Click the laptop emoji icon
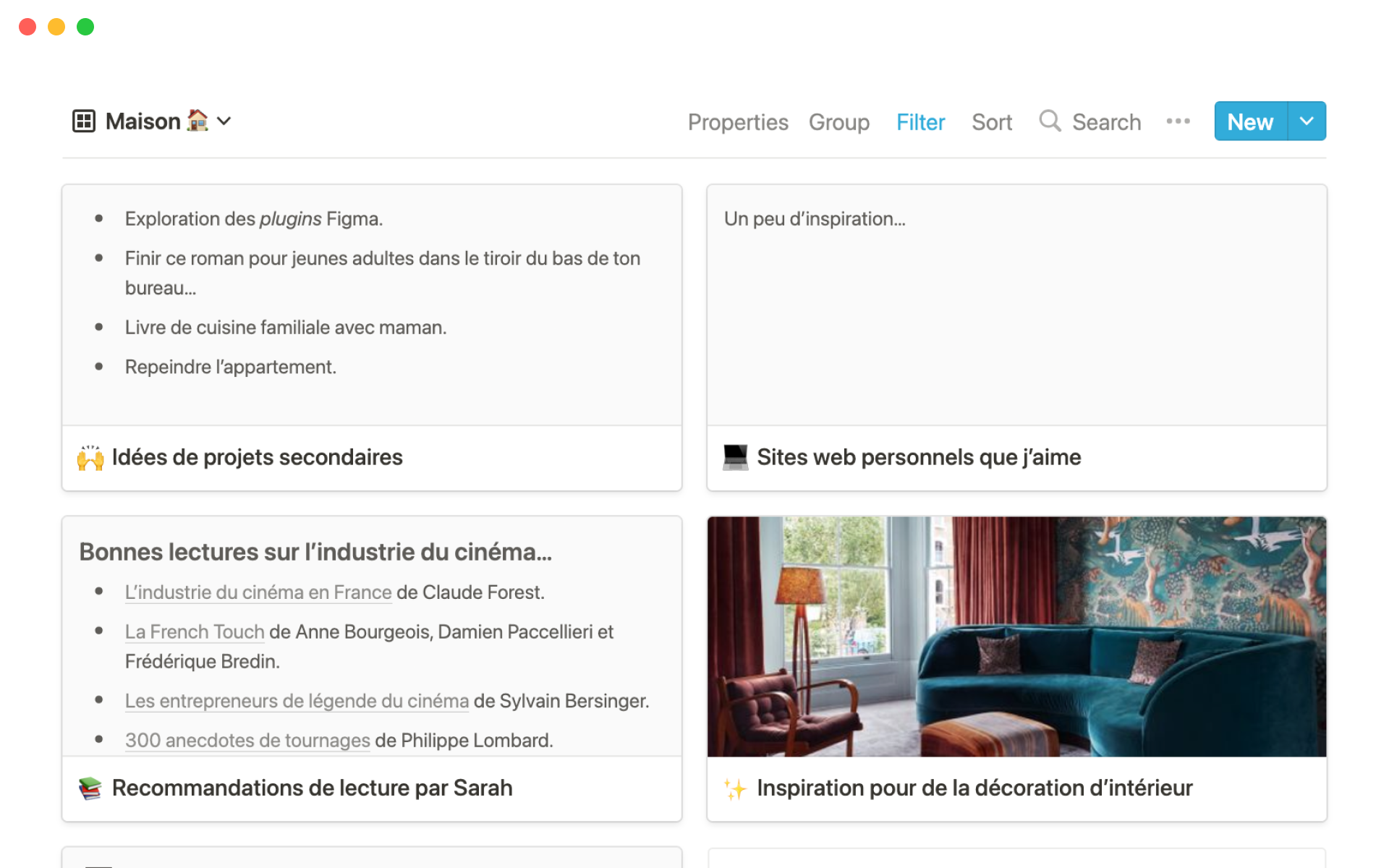 tap(735, 457)
